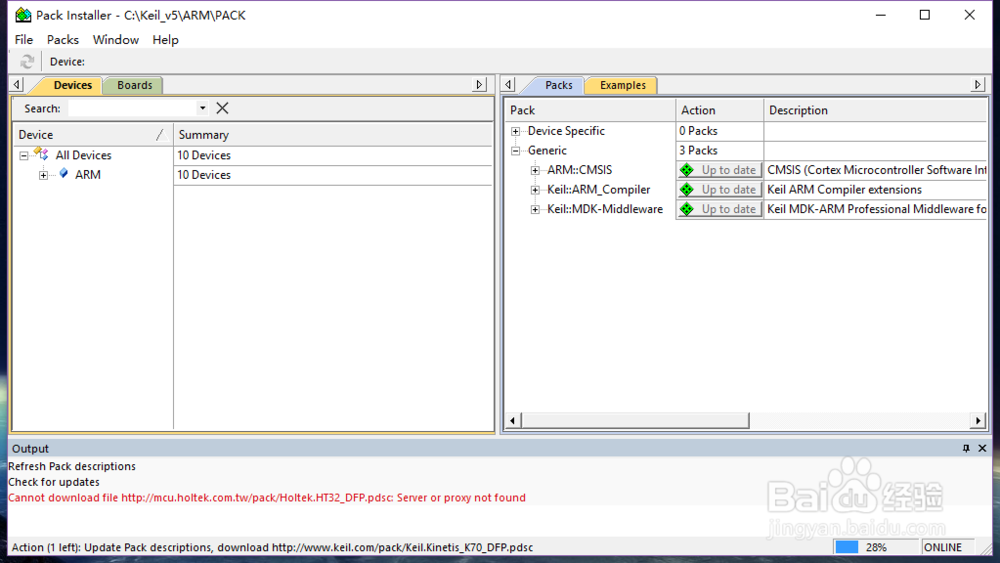Click the Description column header

point(876,110)
